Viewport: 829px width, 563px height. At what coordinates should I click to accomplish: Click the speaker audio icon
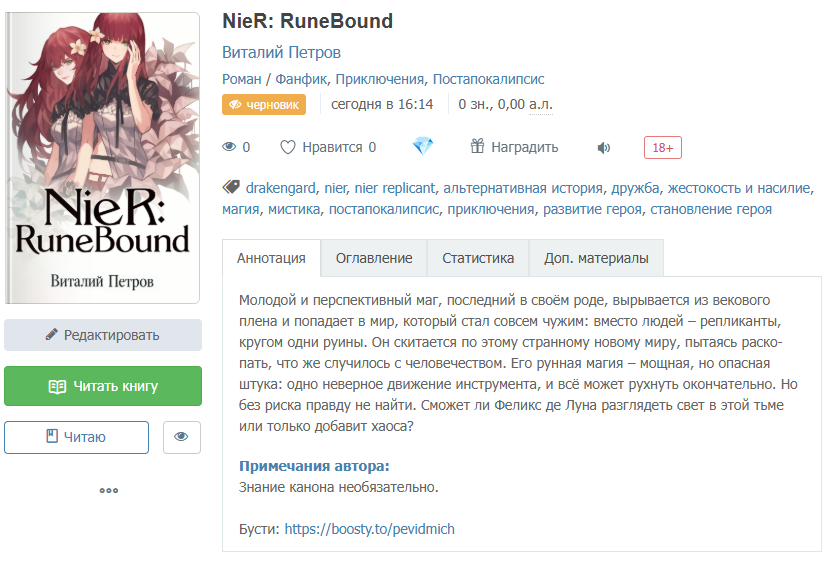coord(604,147)
